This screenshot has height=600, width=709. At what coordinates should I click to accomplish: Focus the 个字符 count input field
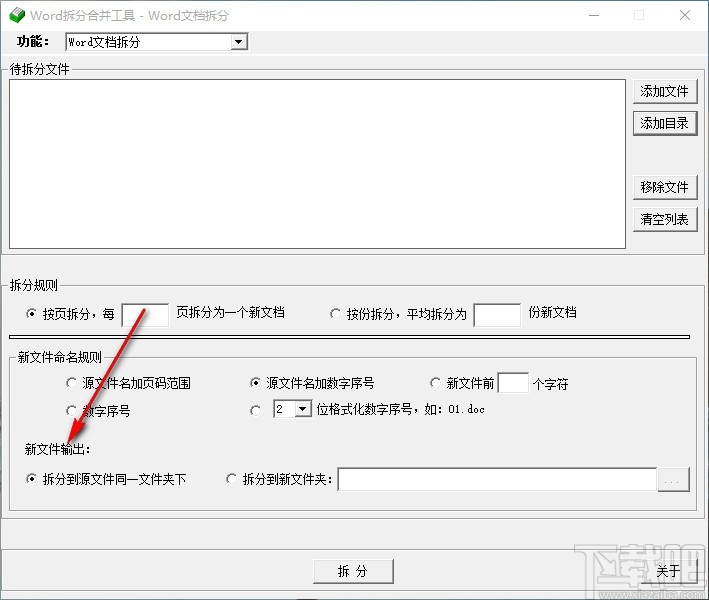pos(513,383)
